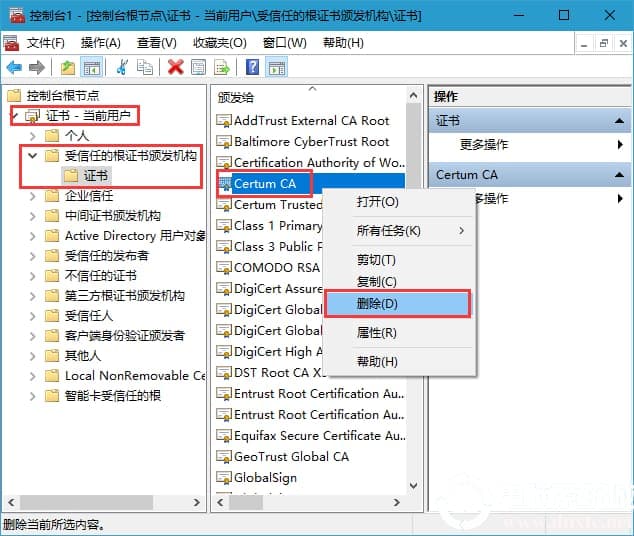Click the tree pane horizontal scroll right arrow
Viewport: 634px width, 536px height.
click(x=197, y=502)
